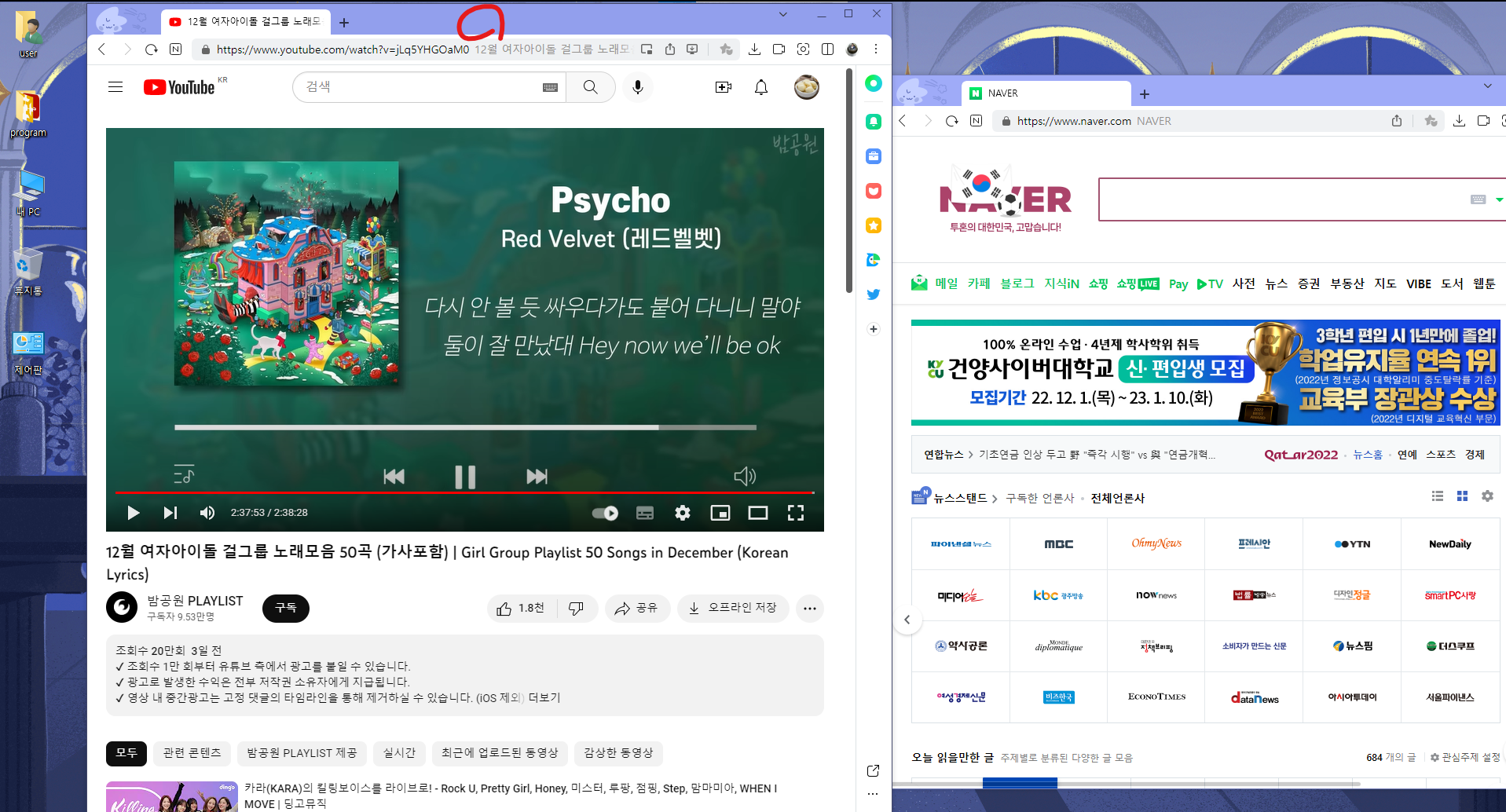Viewport: 1506px width, 812px height.
Task: Open tab list chevron in YouTube window
Action: 782,14
